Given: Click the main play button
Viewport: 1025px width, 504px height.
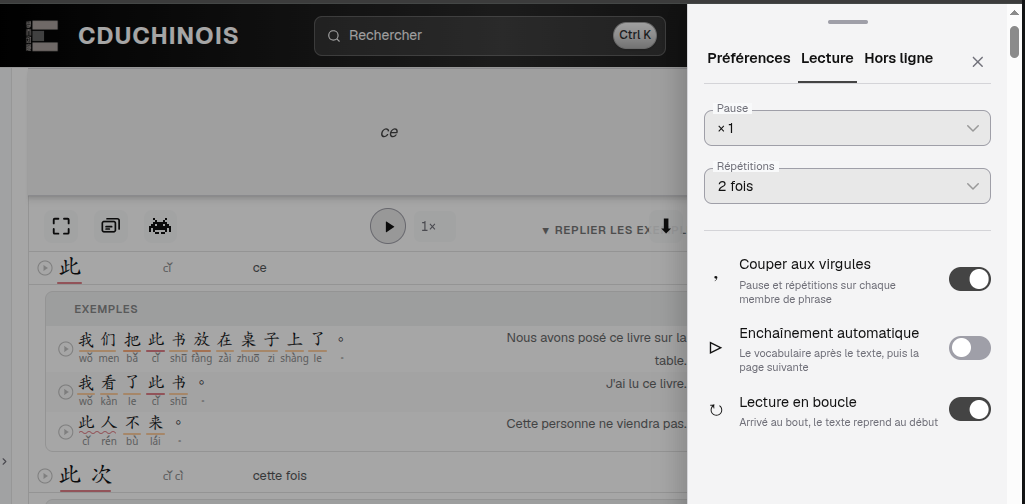Looking at the screenshot, I should point(388,226).
